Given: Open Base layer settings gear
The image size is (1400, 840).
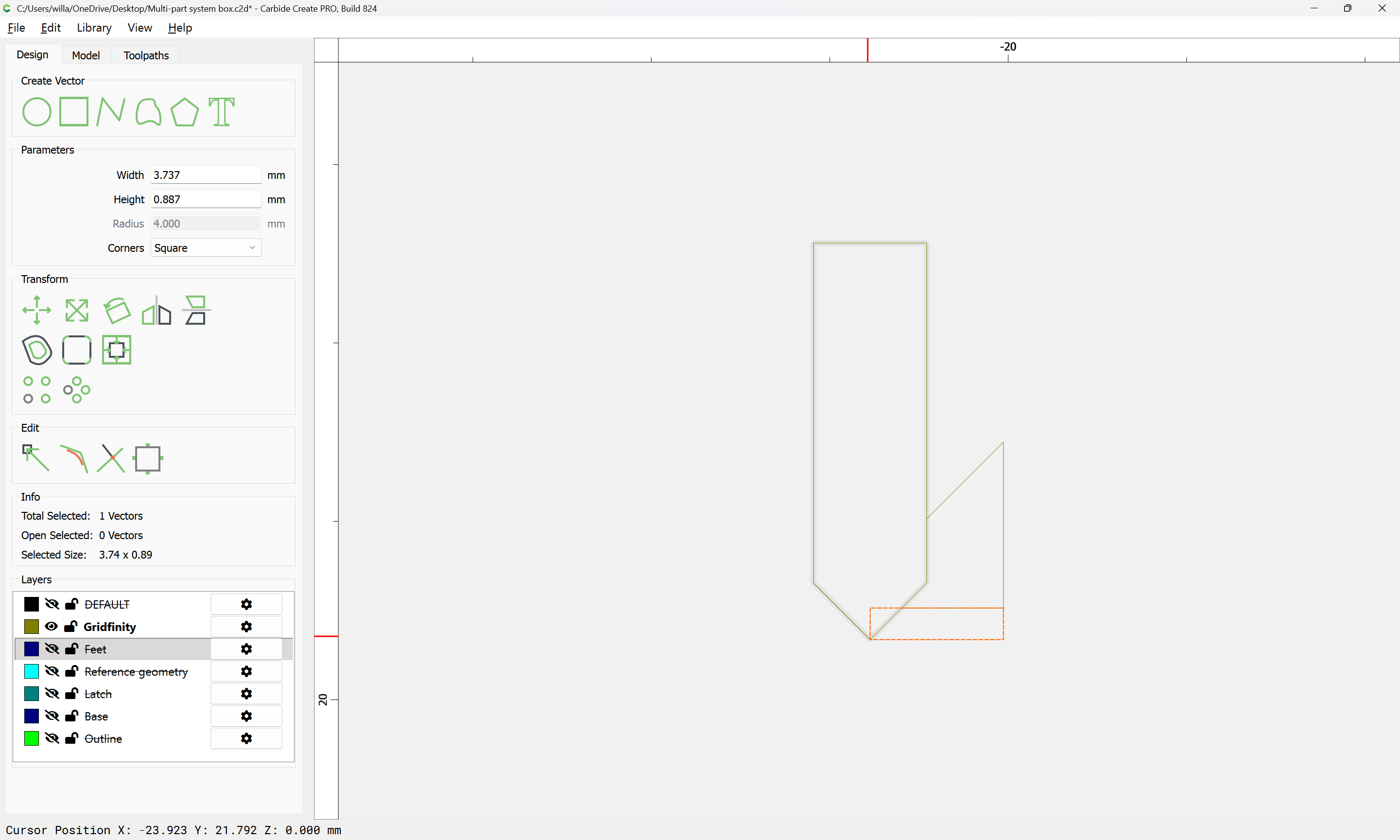Looking at the screenshot, I should [246, 716].
